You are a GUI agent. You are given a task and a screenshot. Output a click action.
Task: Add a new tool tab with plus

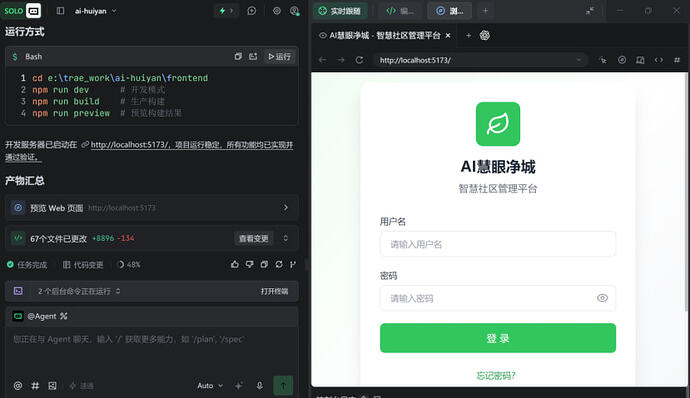(485, 11)
